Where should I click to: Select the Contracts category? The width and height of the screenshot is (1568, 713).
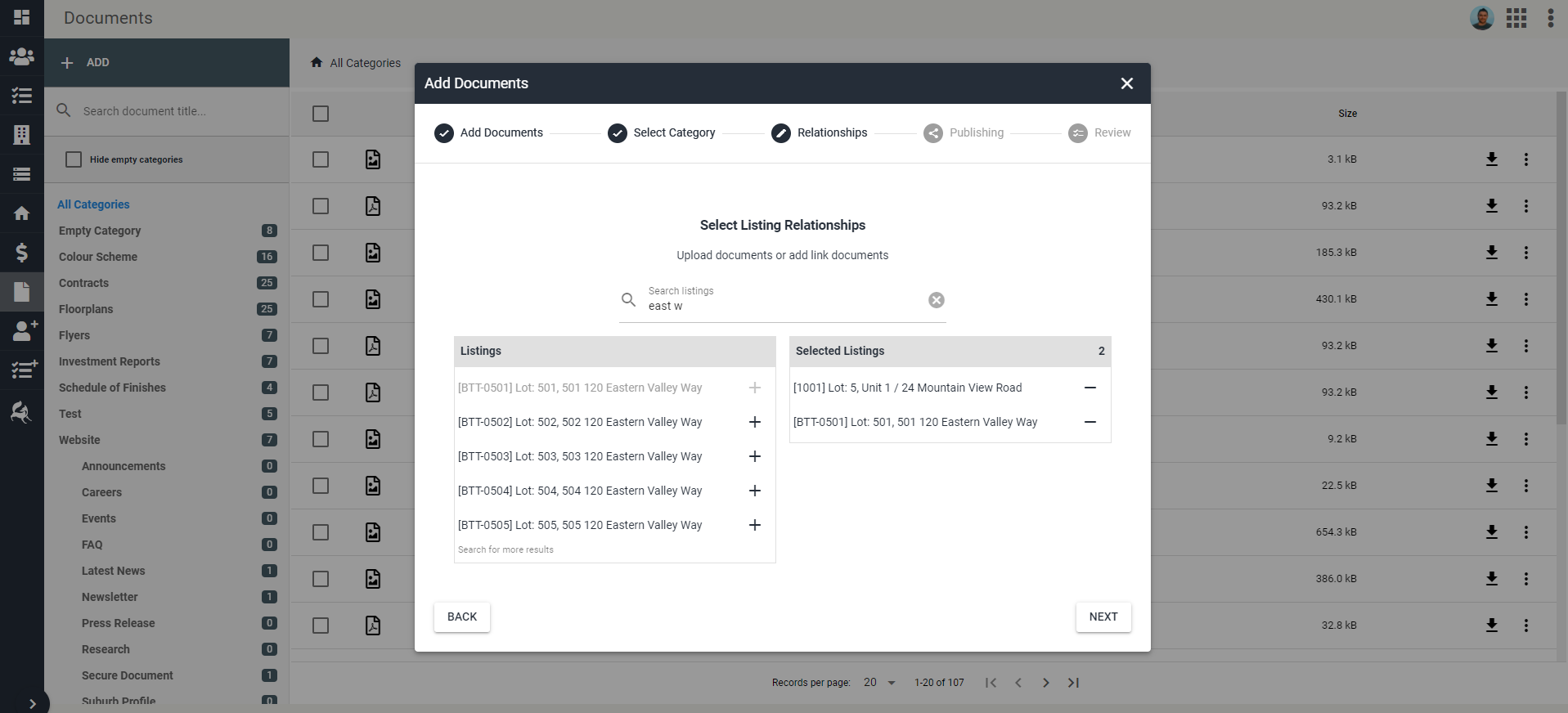pos(83,283)
